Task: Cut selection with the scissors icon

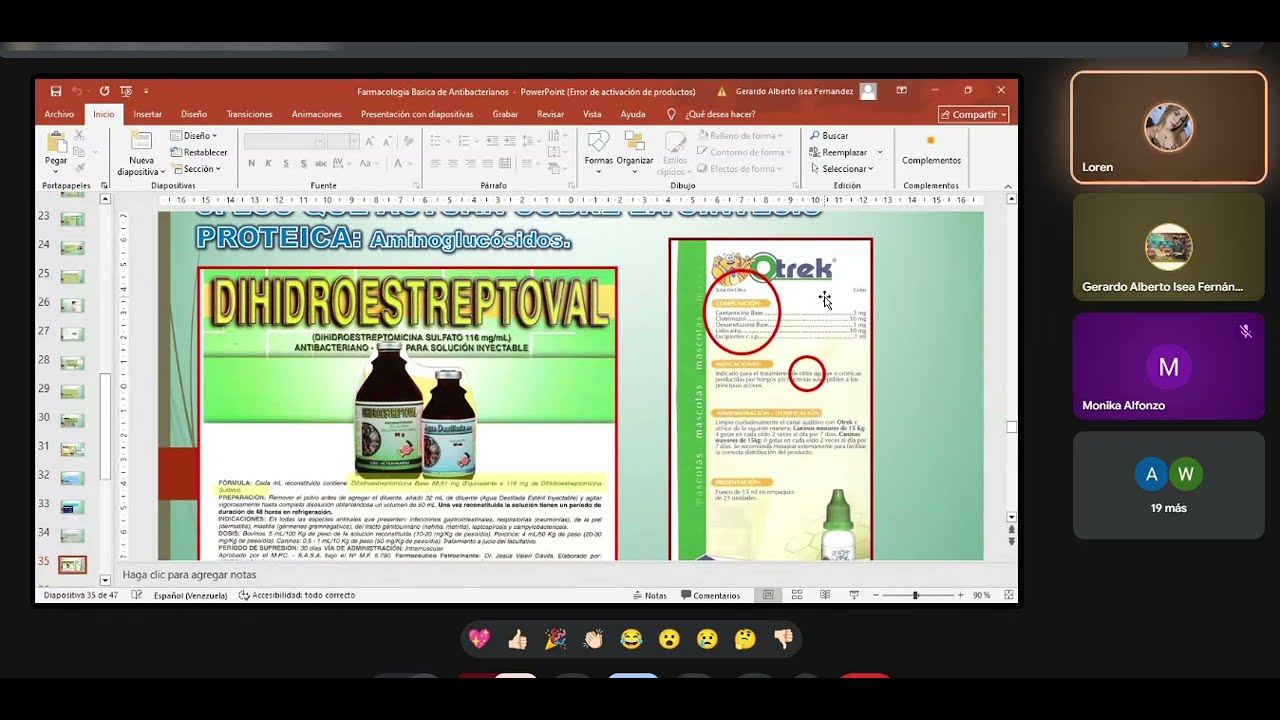Action: click(79, 135)
